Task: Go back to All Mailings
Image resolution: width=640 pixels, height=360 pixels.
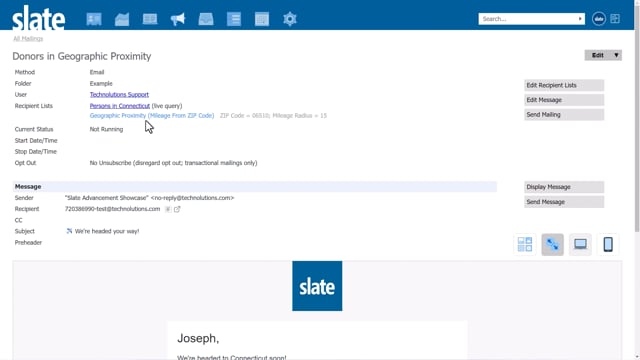Action: point(28,38)
